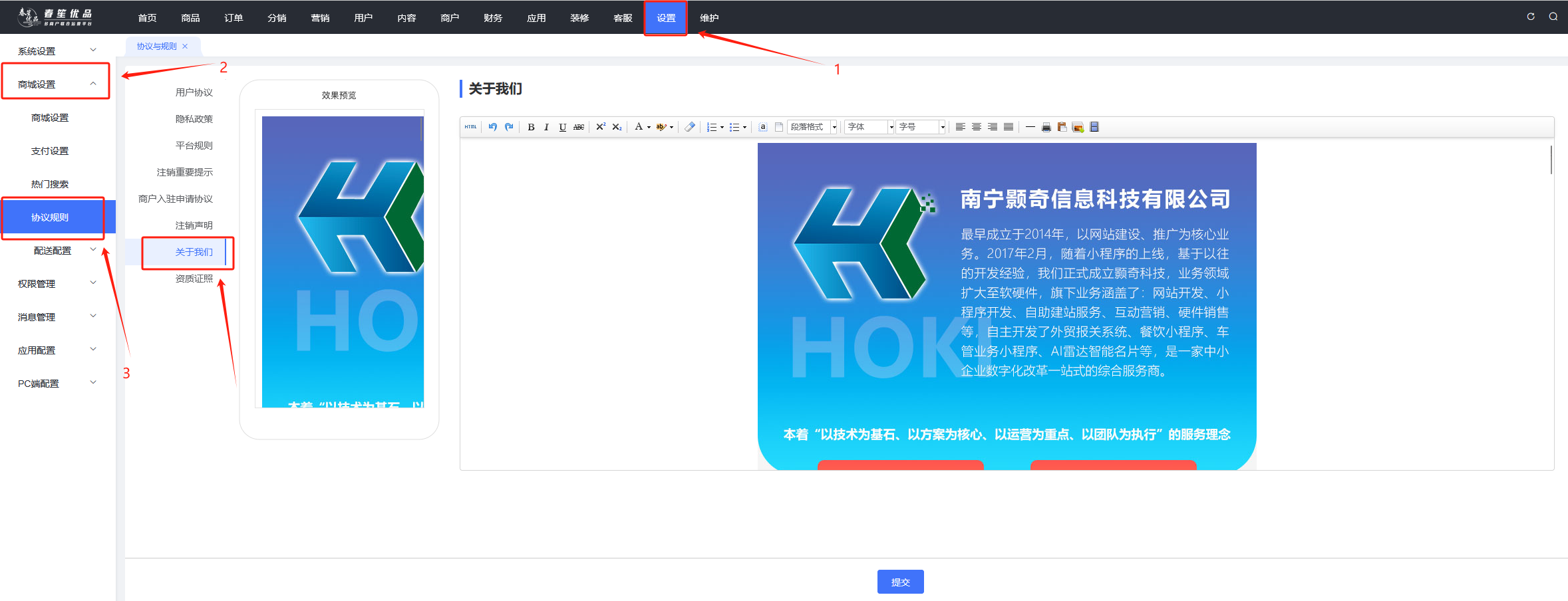The width and height of the screenshot is (1568, 601).
Task: Open 用户协议 in agreement list
Action: coord(194,92)
